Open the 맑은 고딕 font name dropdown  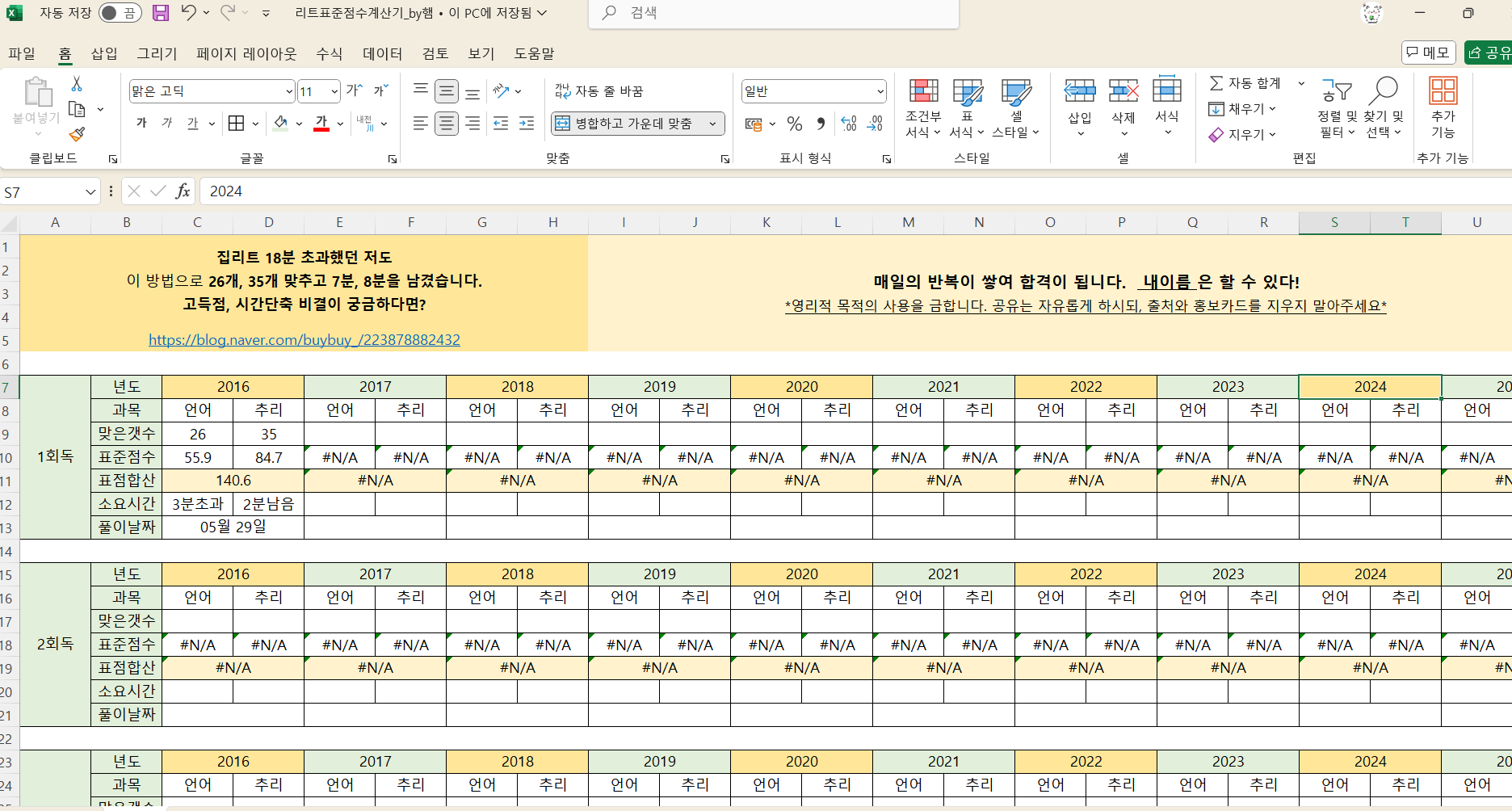point(289,91)
